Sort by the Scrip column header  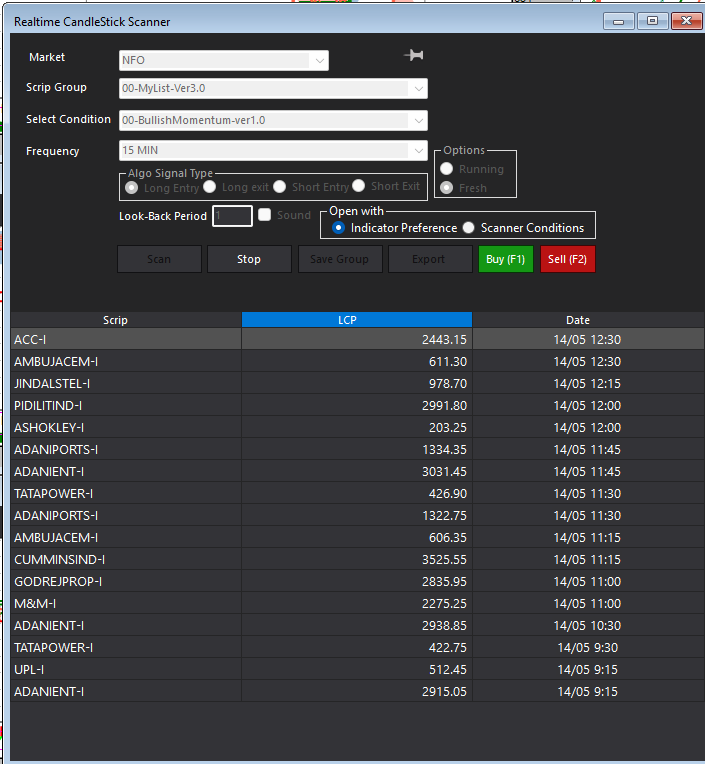126,320
